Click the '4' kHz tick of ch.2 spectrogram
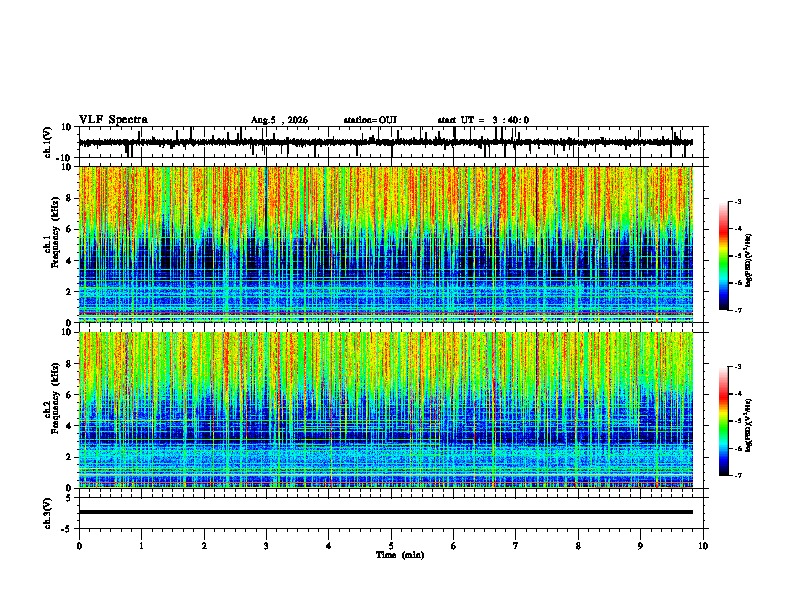This screenshot has width=792, height=612. pyautogui.click(x=70, y=426)
